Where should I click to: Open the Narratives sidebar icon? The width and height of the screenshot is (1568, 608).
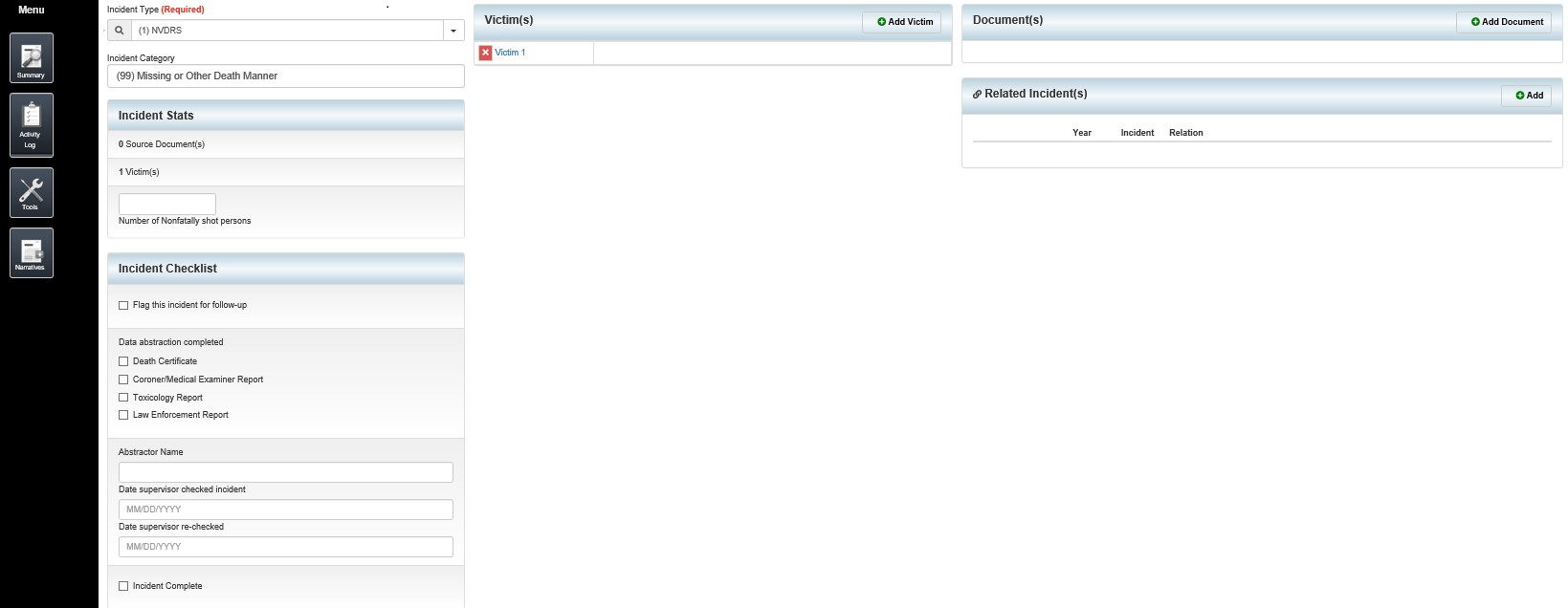[32, 252]
